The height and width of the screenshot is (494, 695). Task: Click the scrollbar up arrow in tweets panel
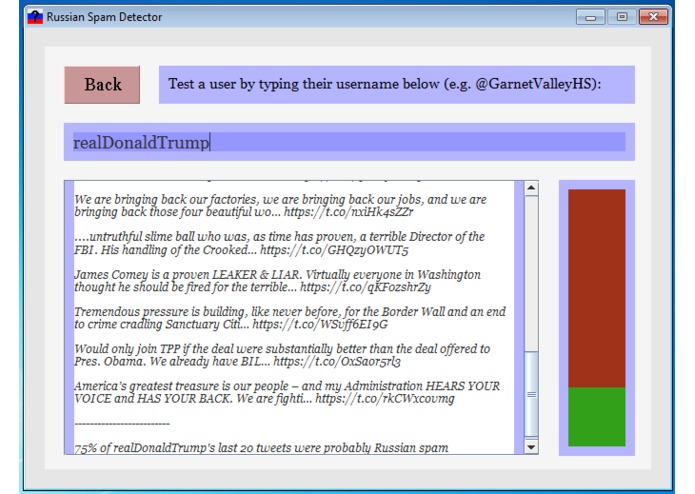[x=531, y=188]
